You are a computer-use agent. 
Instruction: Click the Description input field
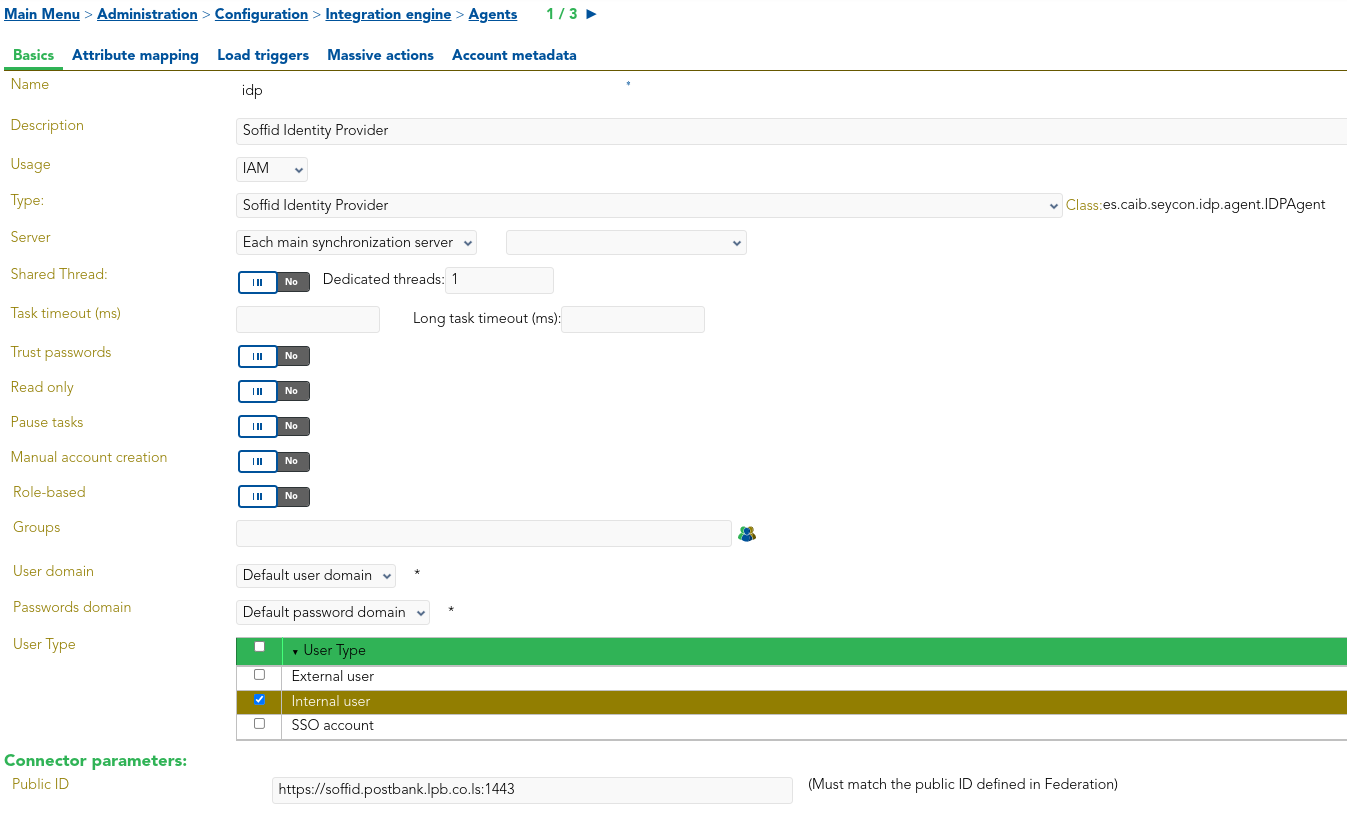(x=791, y=131)
